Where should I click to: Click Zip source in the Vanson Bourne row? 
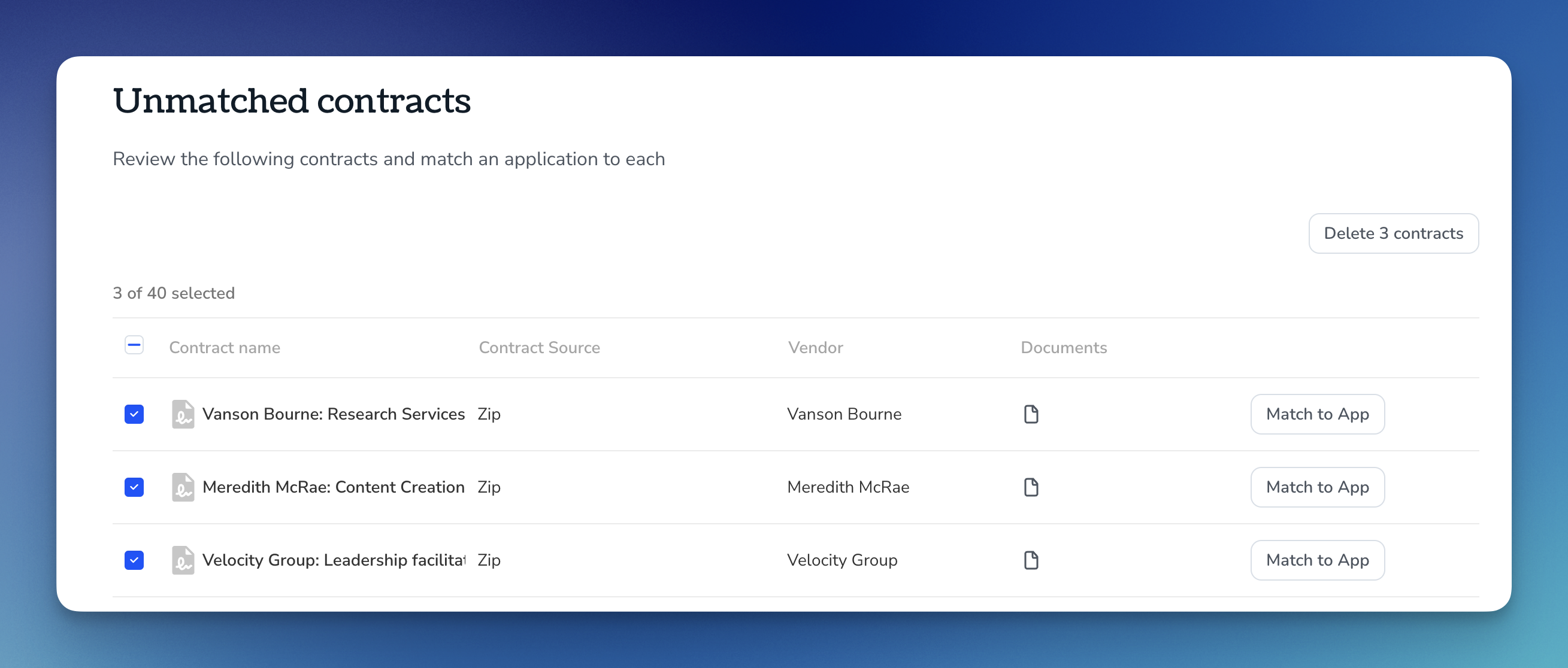click(489, 414)
